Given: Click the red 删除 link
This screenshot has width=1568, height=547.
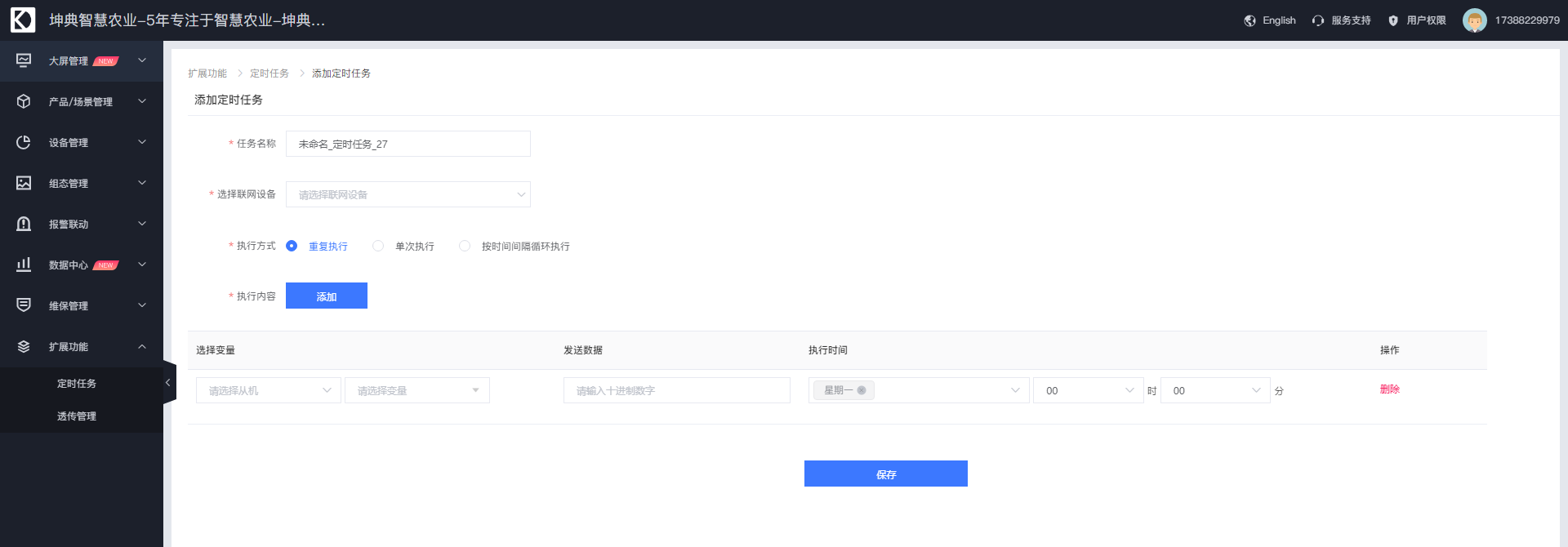Looking at the screenshot, I should coord(1390,389).
